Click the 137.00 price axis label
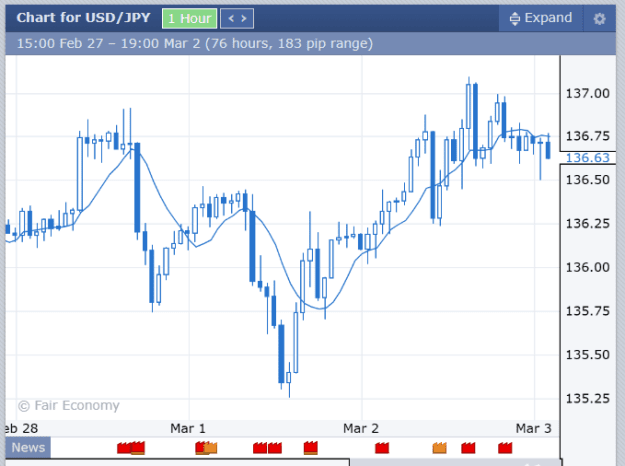 588,93
